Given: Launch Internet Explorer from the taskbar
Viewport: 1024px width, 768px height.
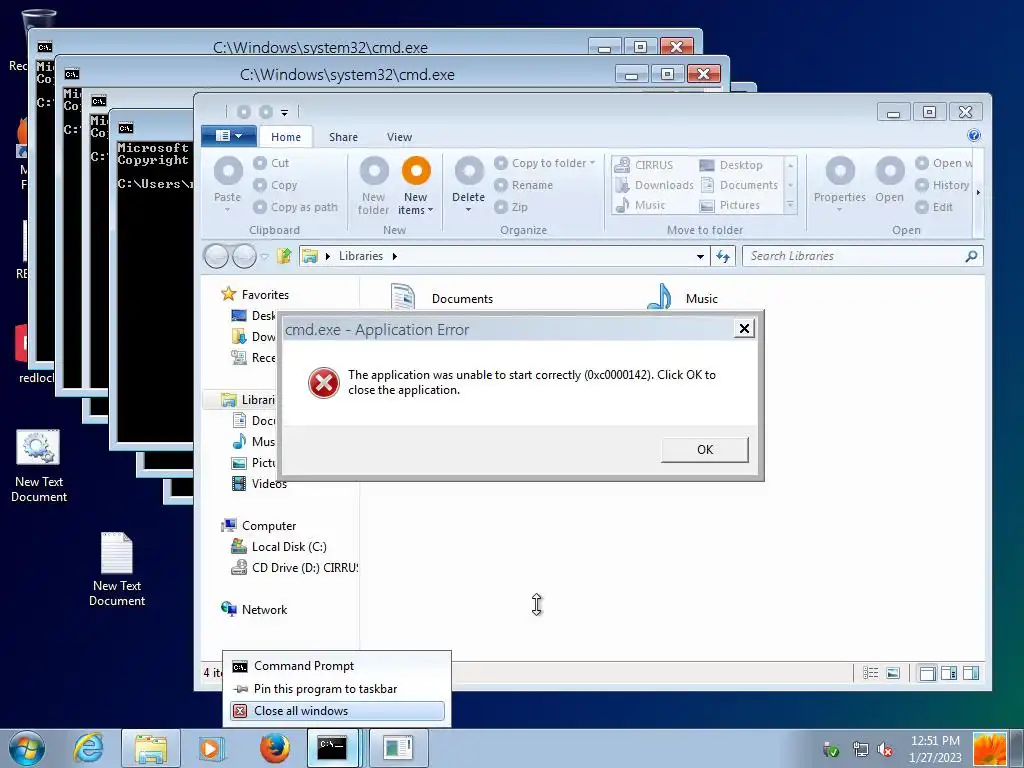Looking at the screenshot, I should pyautogui.click(x=88, y=748).
